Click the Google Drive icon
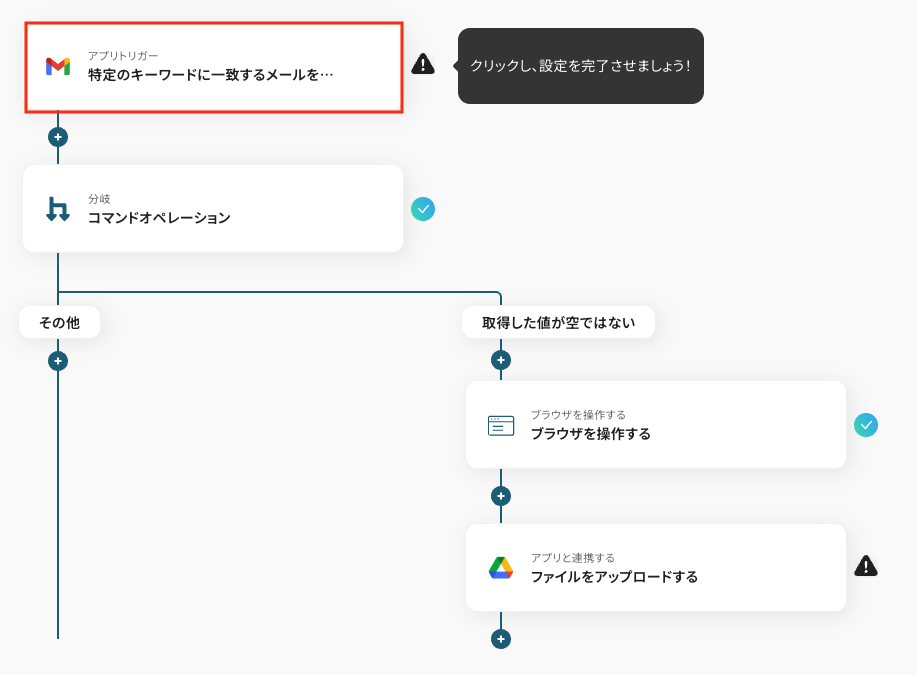Screen dimensions: 917x675 (501, 568)
